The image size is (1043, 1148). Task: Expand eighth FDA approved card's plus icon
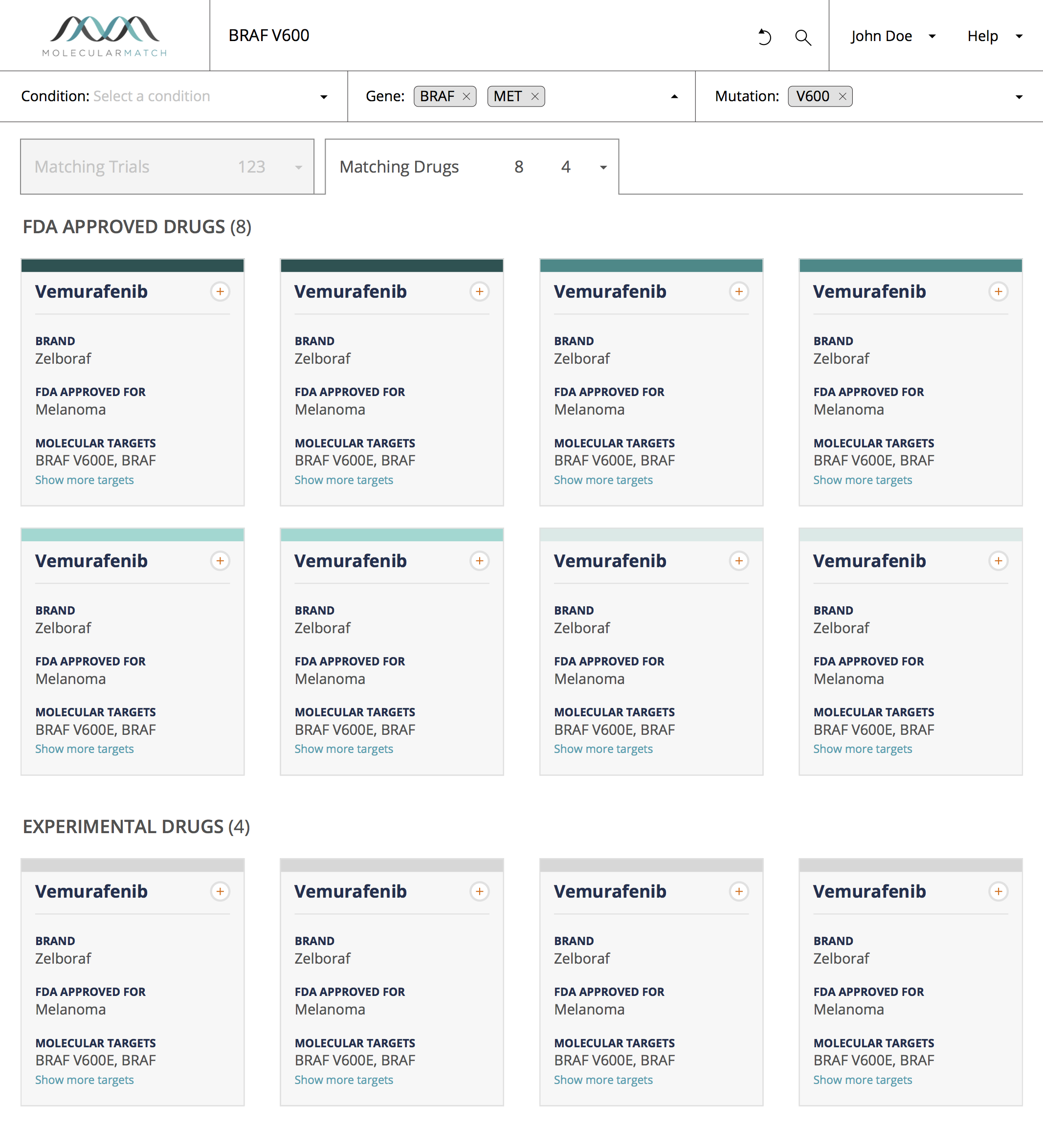click(x=998, y=561)
